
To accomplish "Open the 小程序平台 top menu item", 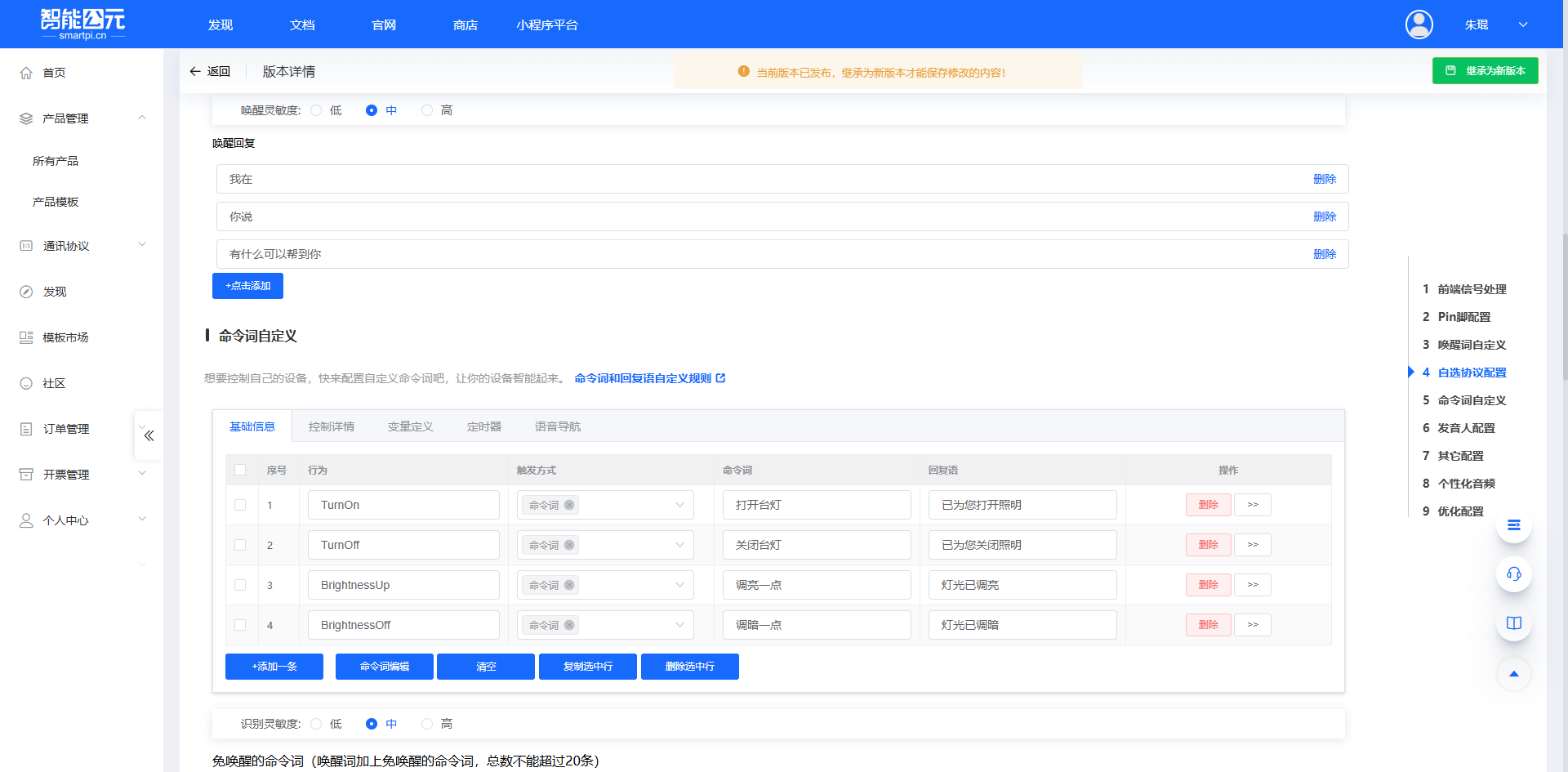I will coord(546,25).
